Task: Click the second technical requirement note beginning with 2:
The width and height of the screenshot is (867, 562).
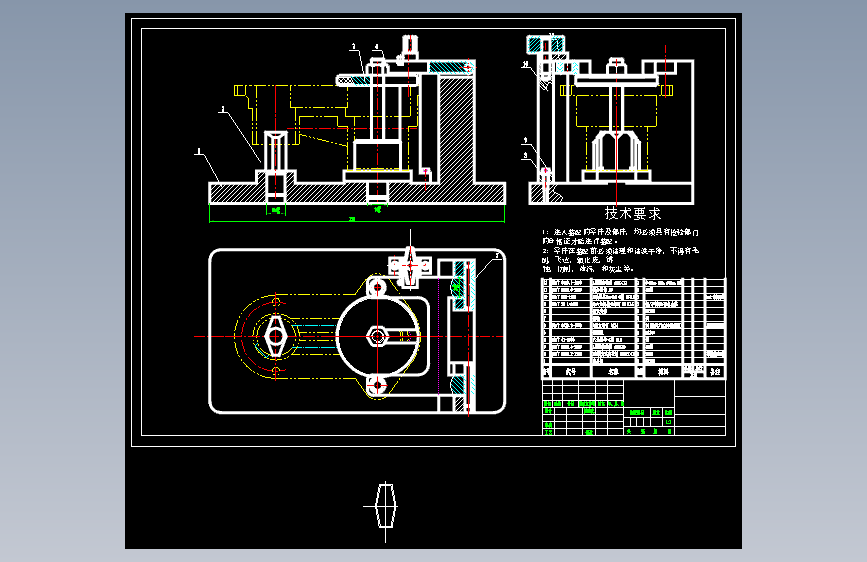Action: tap(620, 259)
